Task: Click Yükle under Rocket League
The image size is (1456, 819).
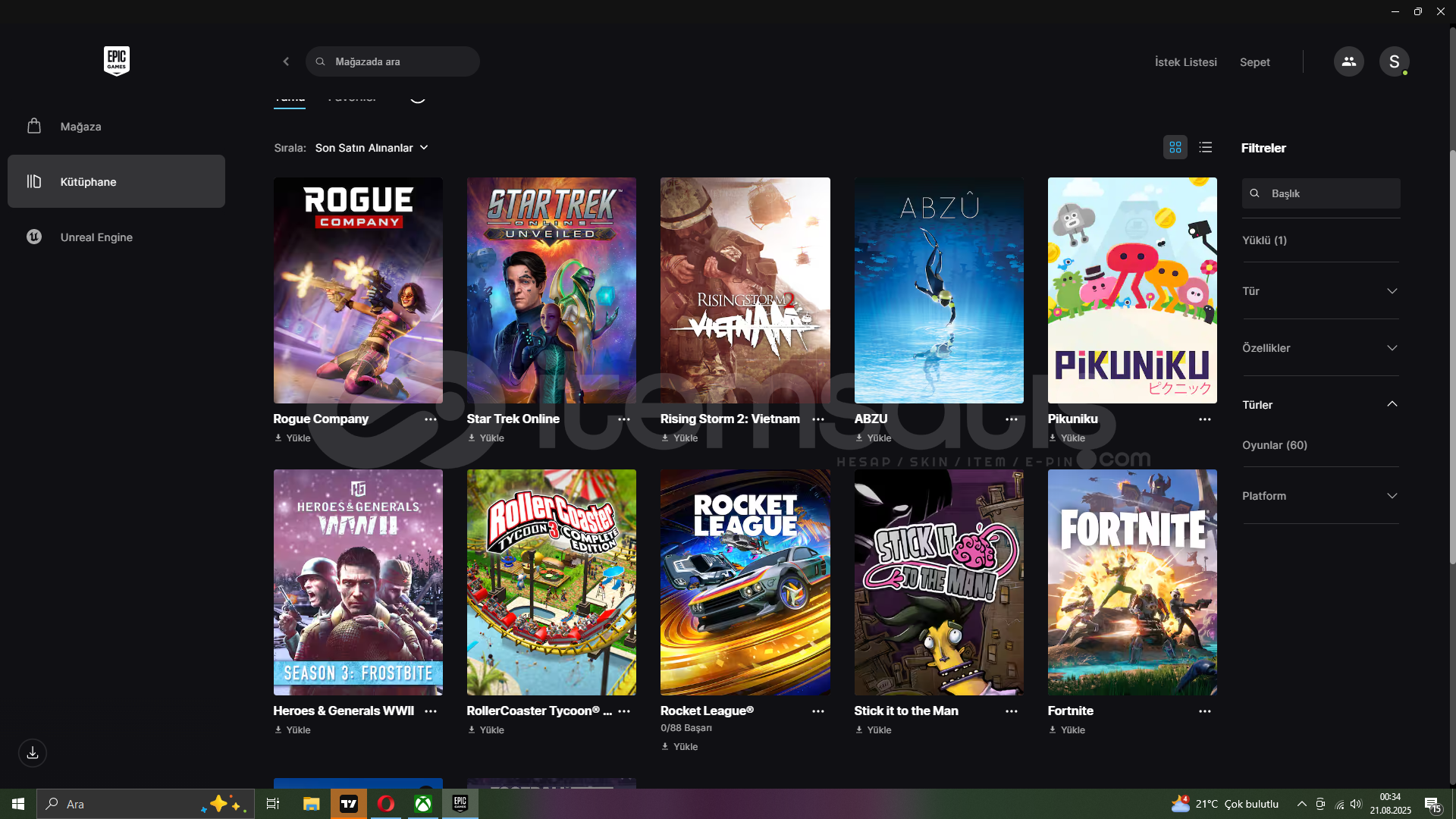Action: 679,747
